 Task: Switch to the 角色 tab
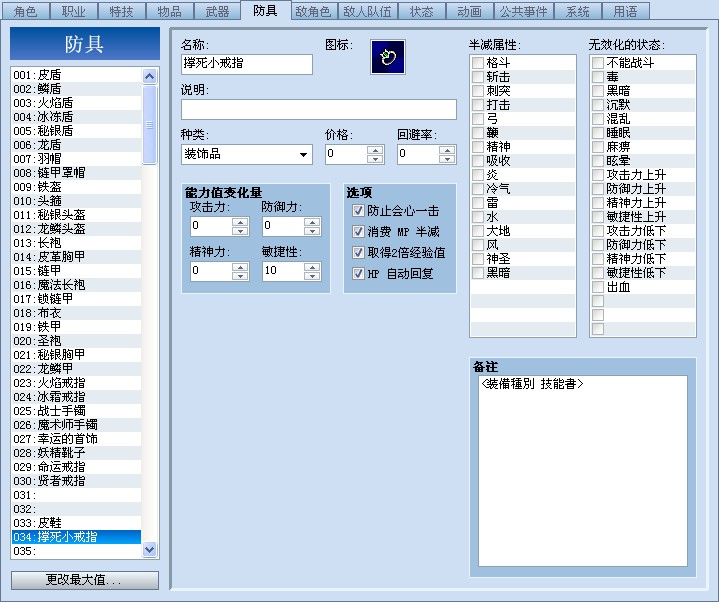tap(25, 11)
